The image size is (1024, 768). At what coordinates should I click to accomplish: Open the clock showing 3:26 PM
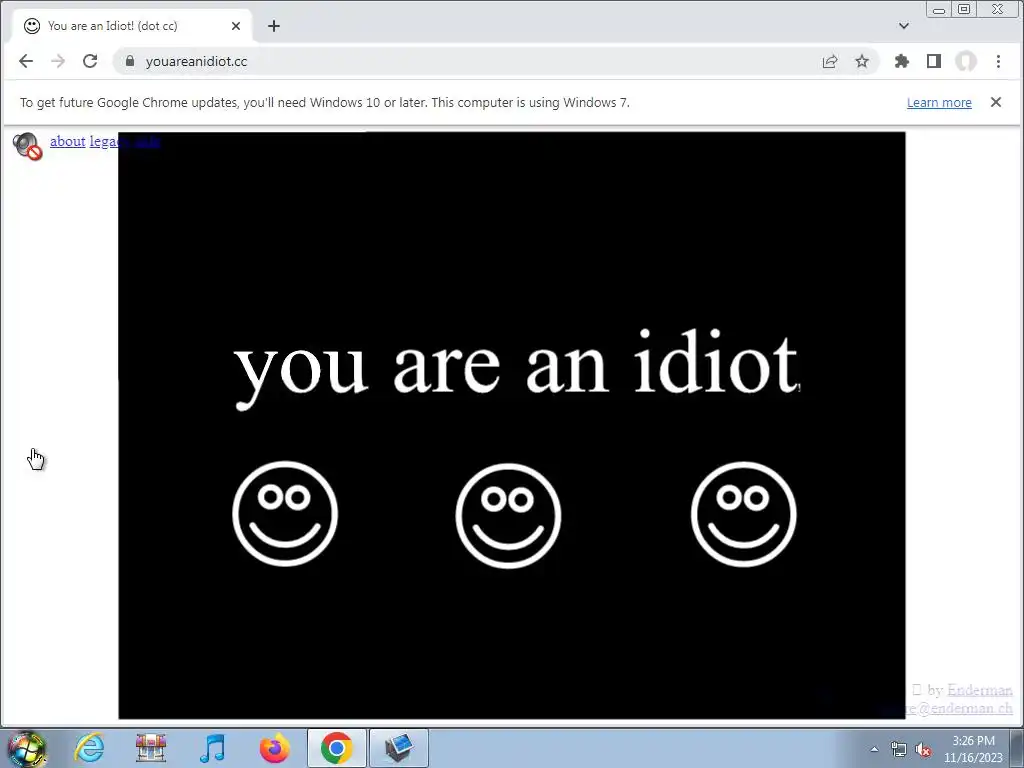[x=973, y=749]
